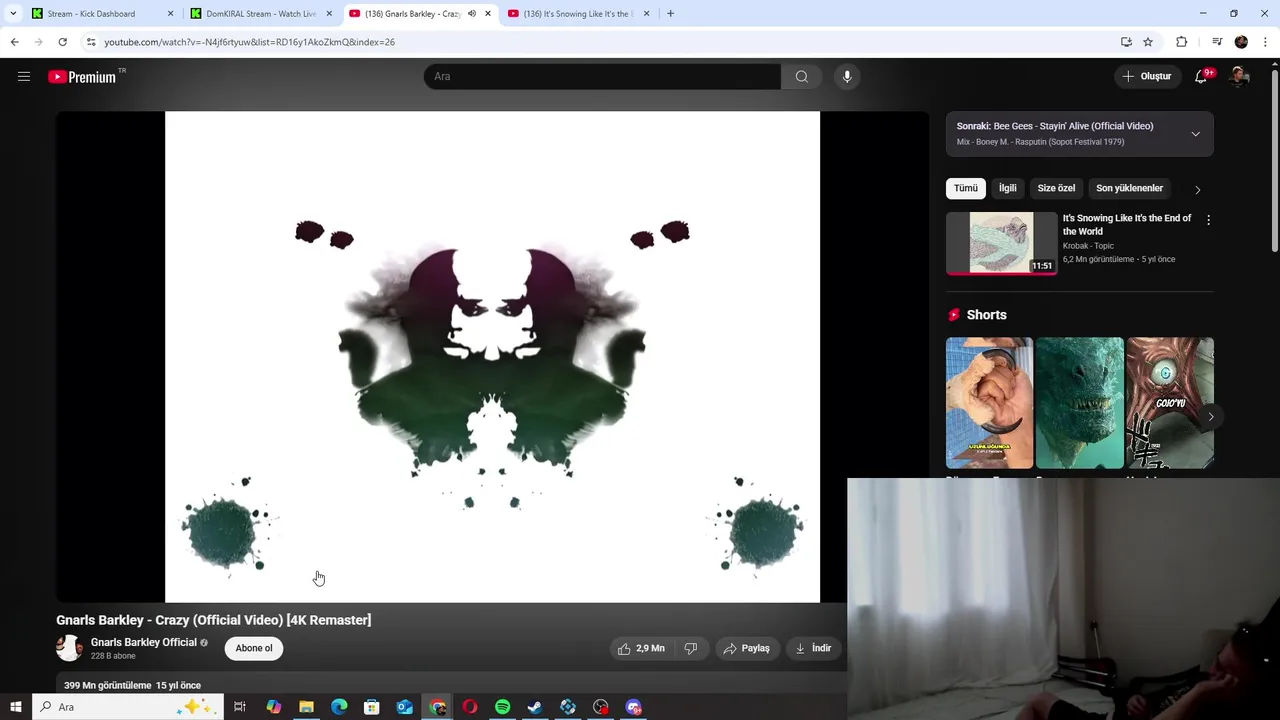
Task: Click the Abone ol subscribe button
Action: point(254,649)
